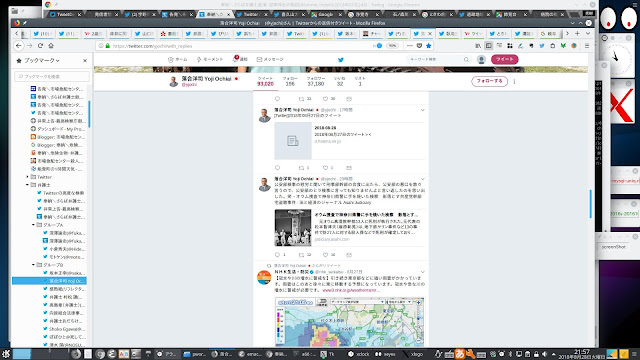This screenshot has width=640, height=360.
Task: Open Twitter モーメント nav item
Action: (x=210, y=60)
